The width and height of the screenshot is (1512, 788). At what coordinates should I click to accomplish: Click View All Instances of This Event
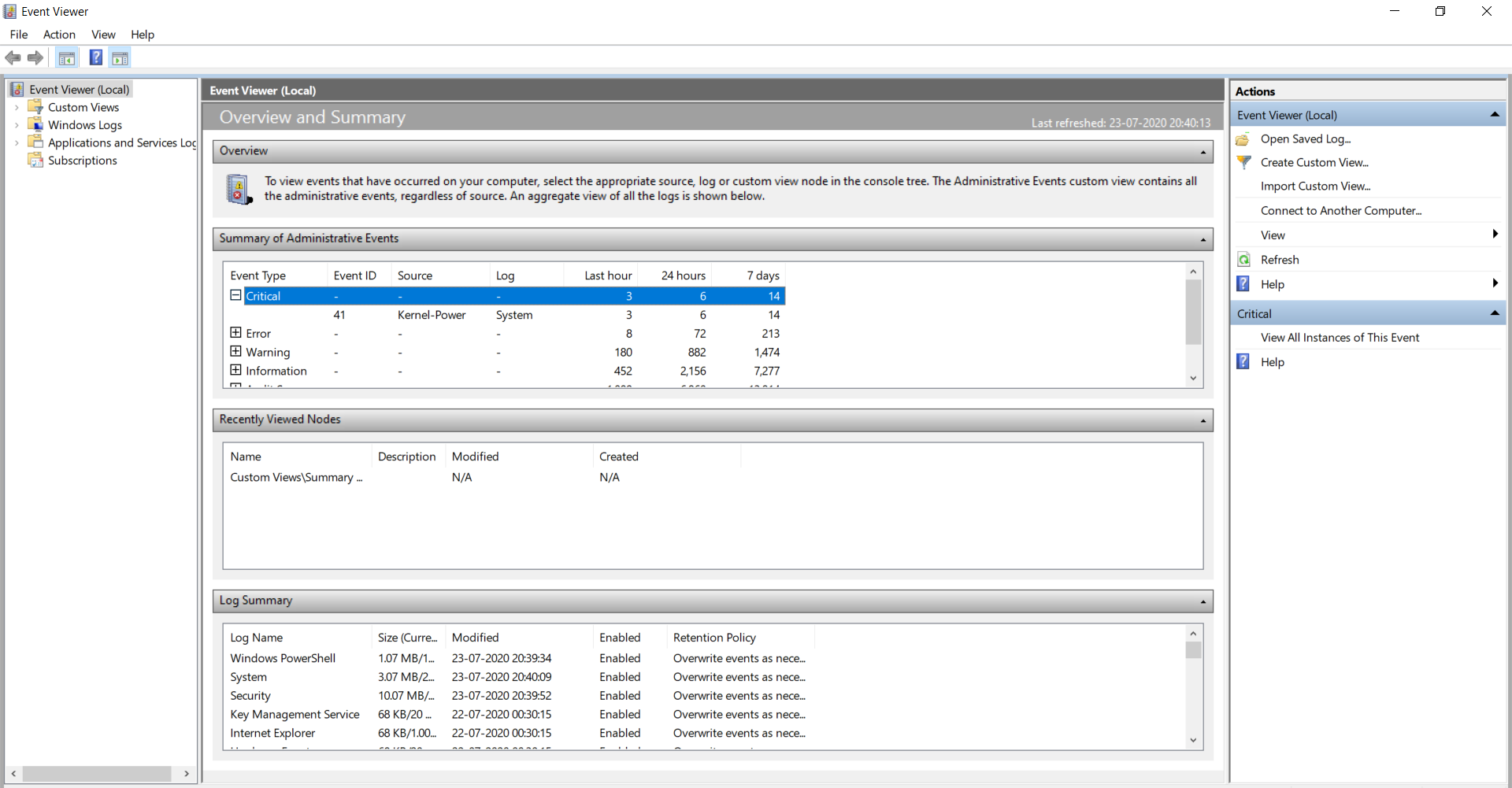point(1340,338)
